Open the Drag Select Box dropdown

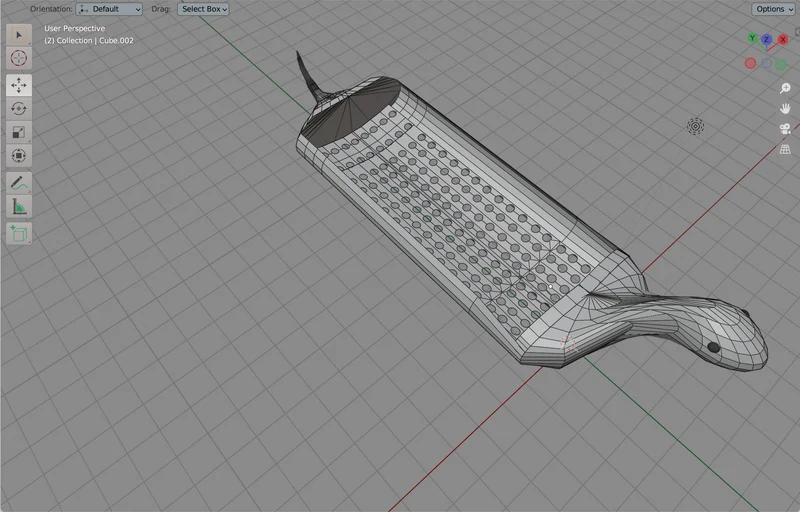coord(203,9)
